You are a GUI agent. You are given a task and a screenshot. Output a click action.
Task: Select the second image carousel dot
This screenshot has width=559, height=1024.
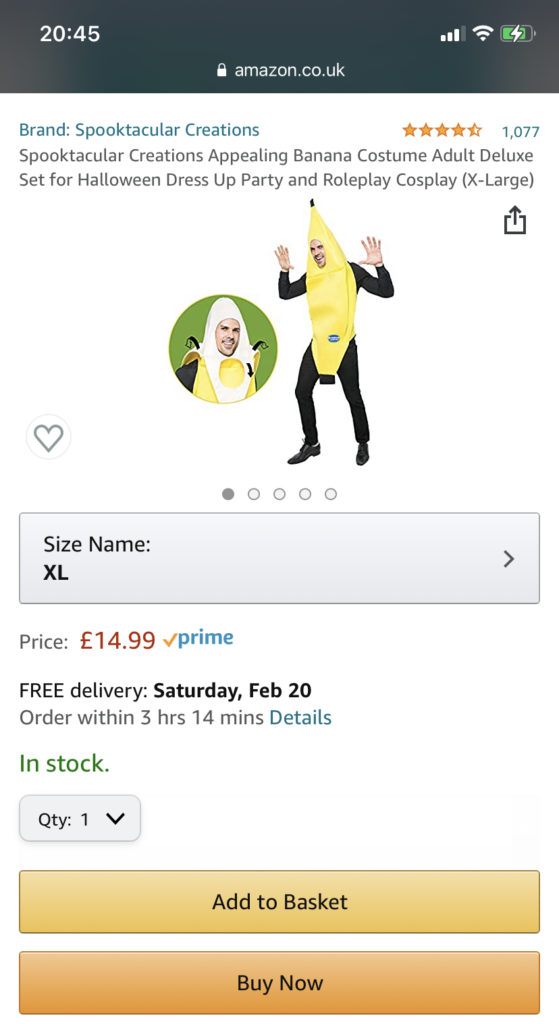253,494
